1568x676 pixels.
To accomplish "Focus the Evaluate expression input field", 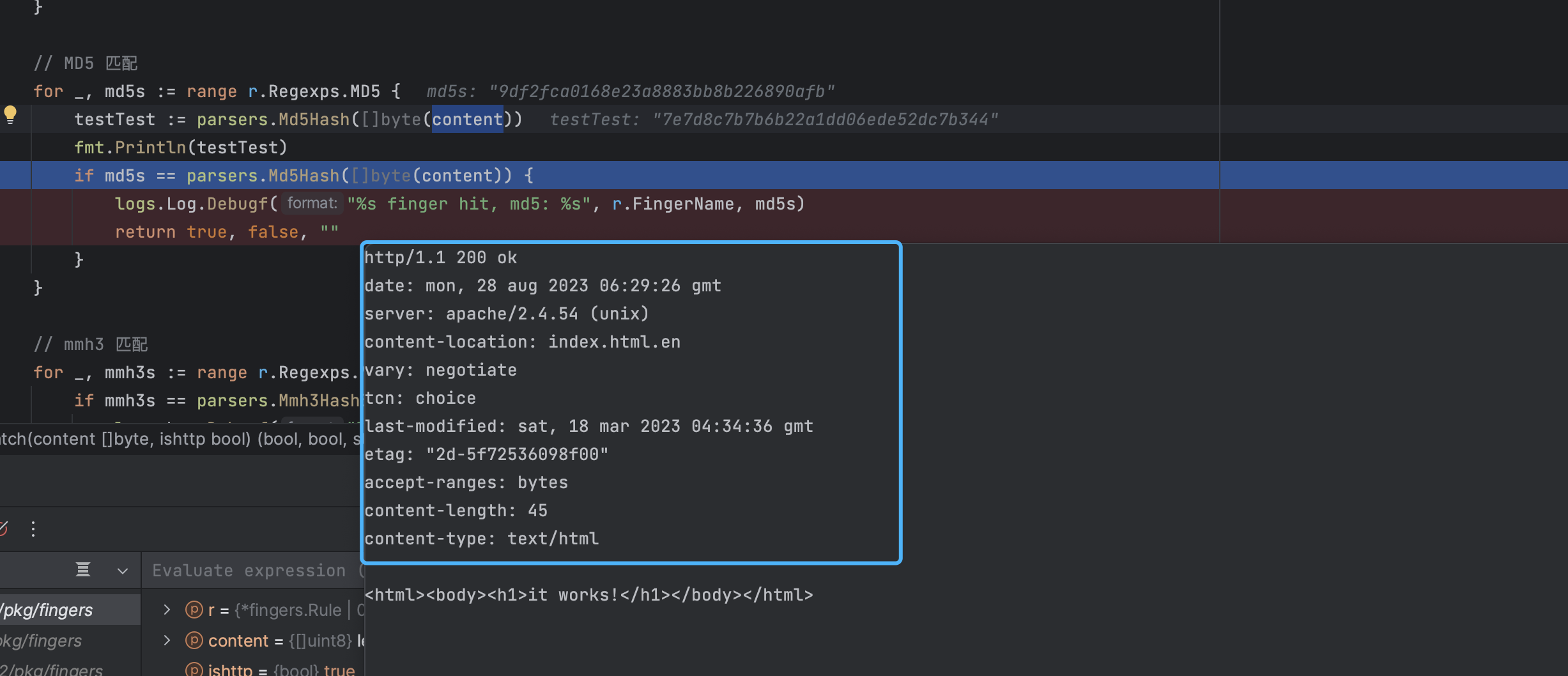I will [x=256, y=570].
